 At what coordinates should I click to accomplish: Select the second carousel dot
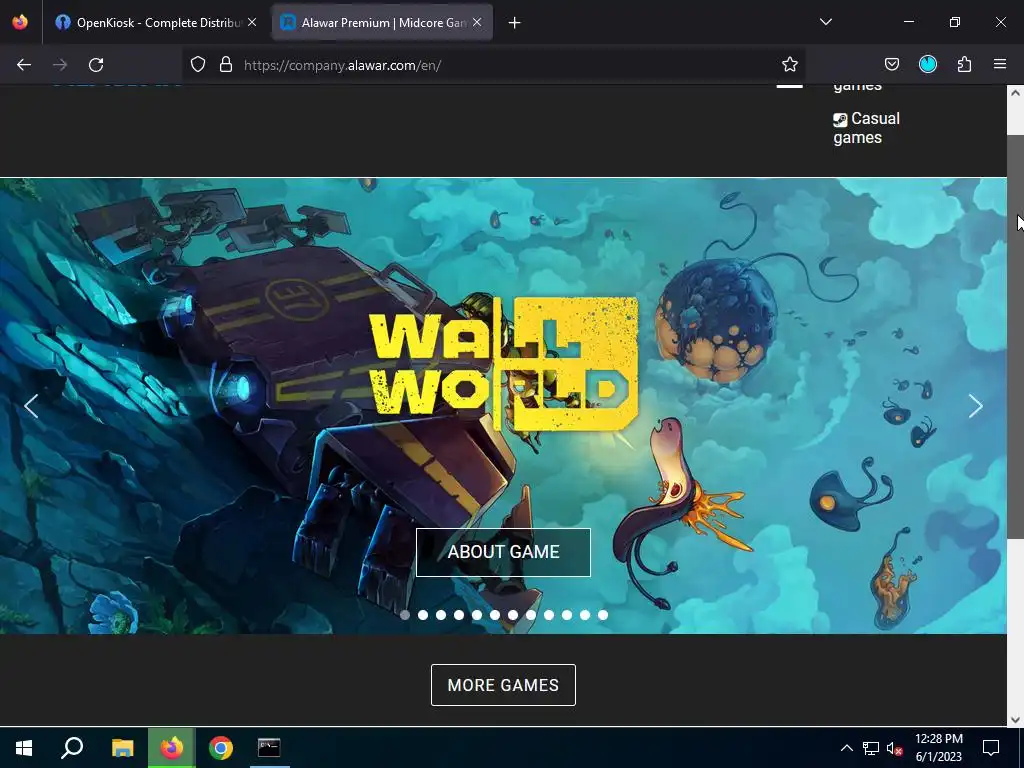click(423, 615)
